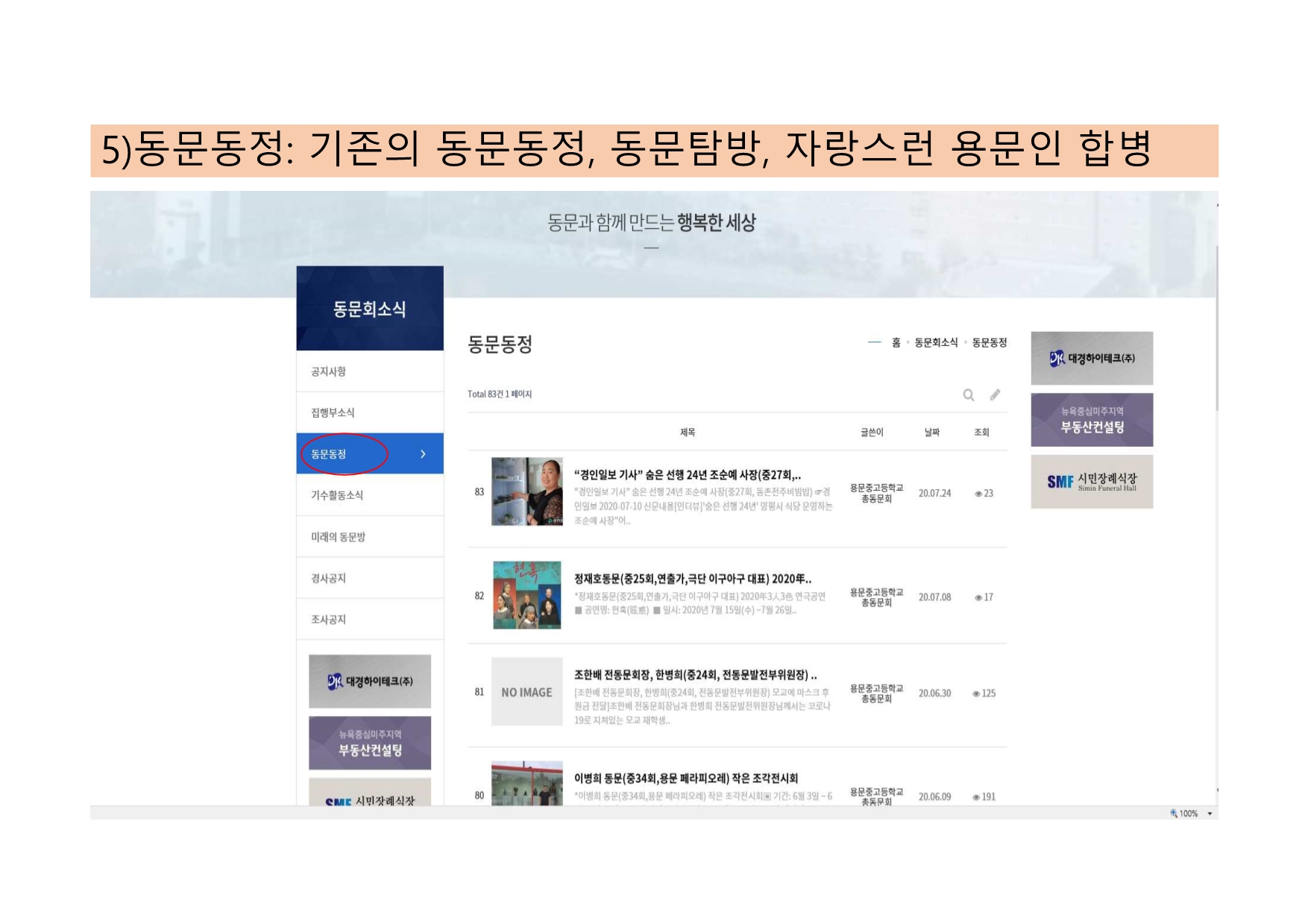Image resolution: width=1308 pixels, height=924 pixels.
Task: Open browser zoom 100% dropdown arrow
Action: [1210, 814]
